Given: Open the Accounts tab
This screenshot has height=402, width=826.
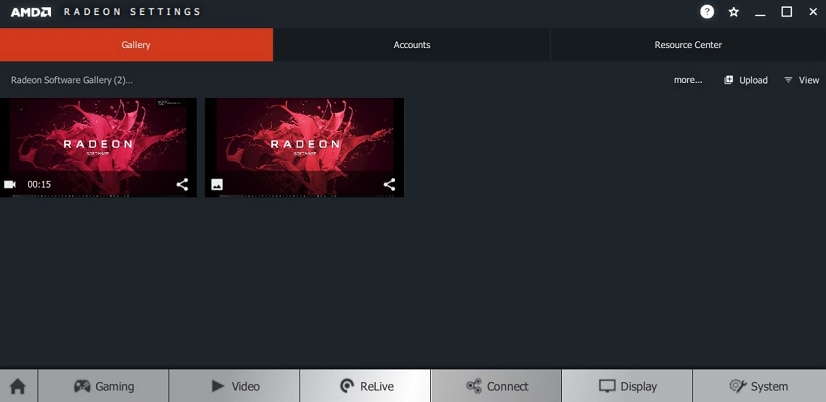Looking at the screenshot, I should 412,45.
